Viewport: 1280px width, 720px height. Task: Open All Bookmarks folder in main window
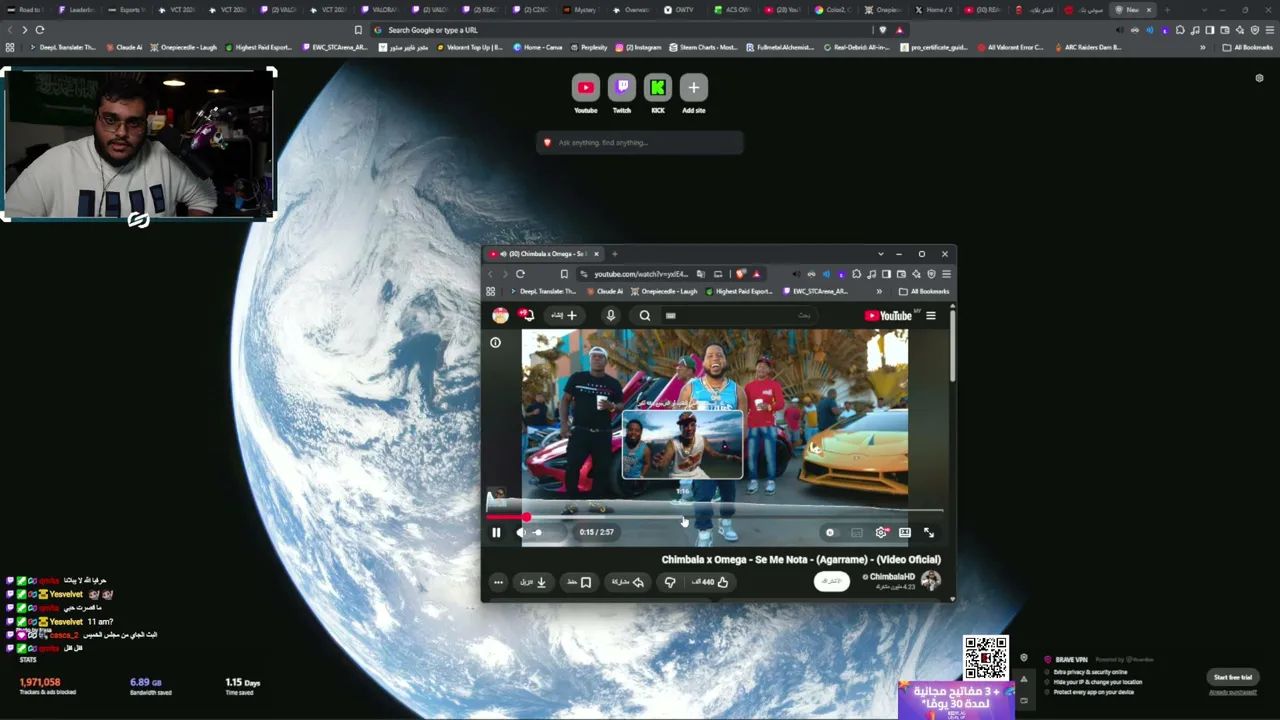(1247, 47)
